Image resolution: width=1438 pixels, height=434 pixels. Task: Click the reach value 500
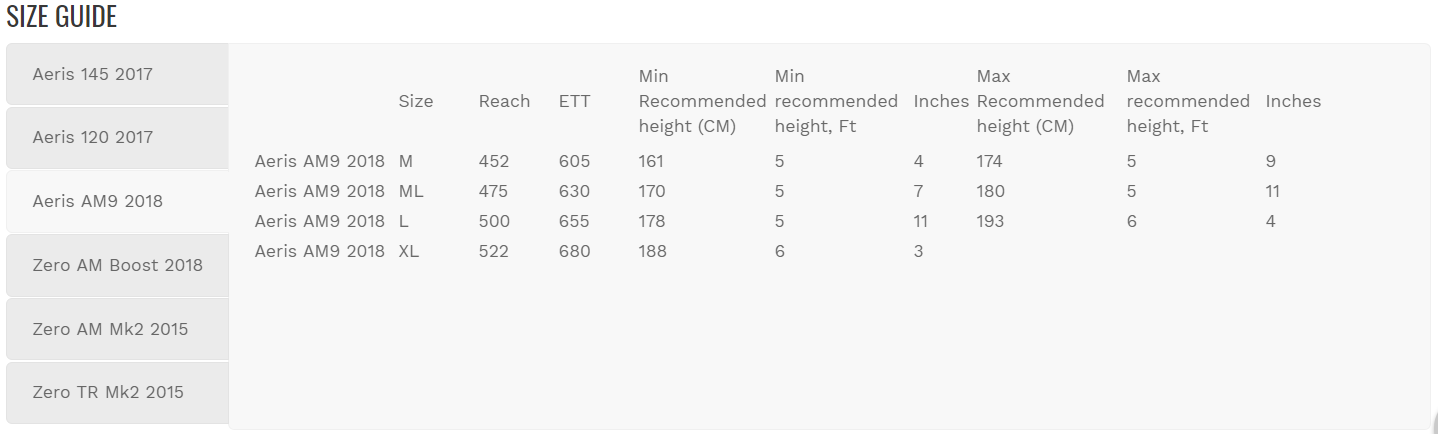(x=494, y=221)
